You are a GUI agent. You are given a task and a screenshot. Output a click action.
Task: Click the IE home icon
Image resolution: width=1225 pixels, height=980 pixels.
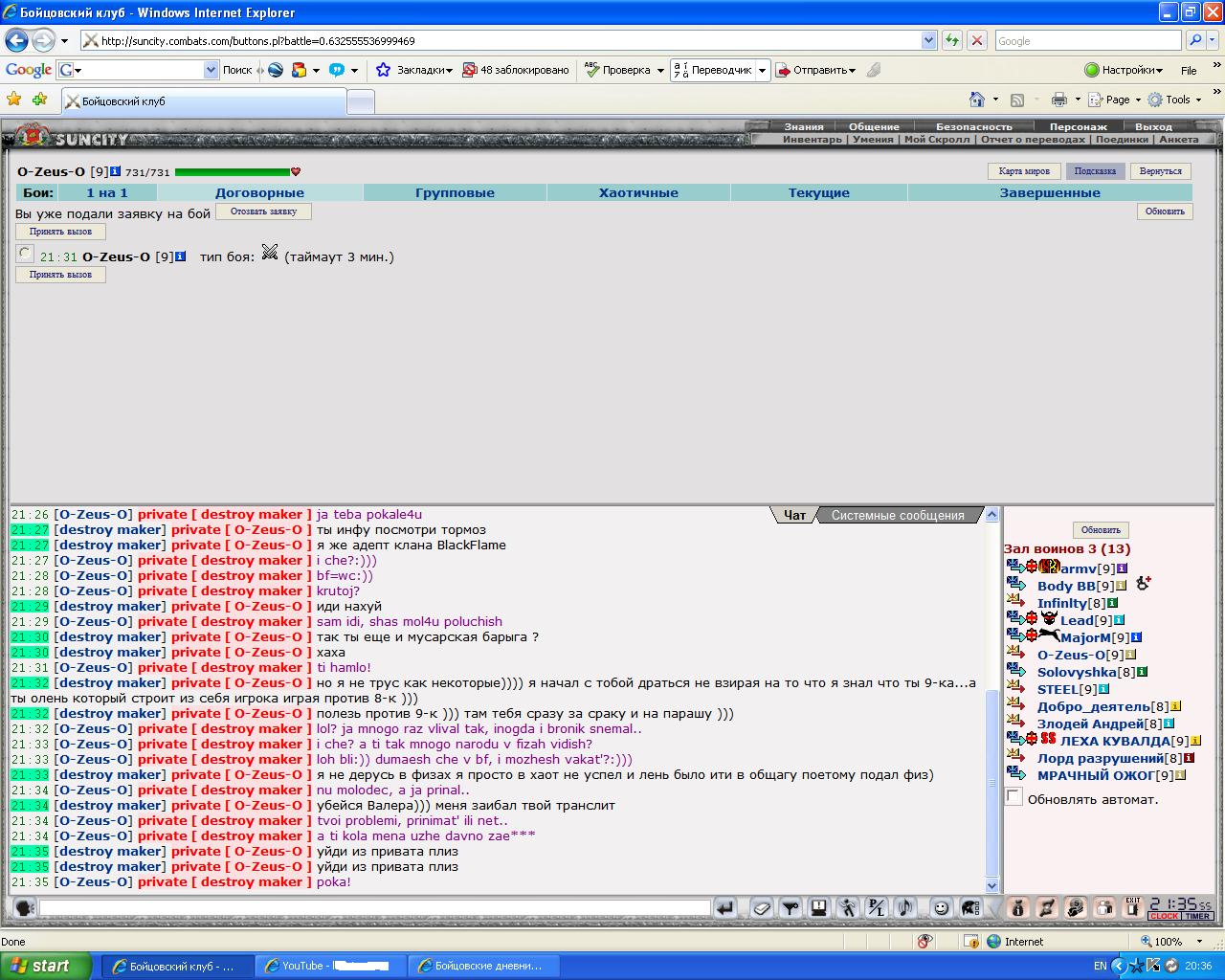[977, 100]
